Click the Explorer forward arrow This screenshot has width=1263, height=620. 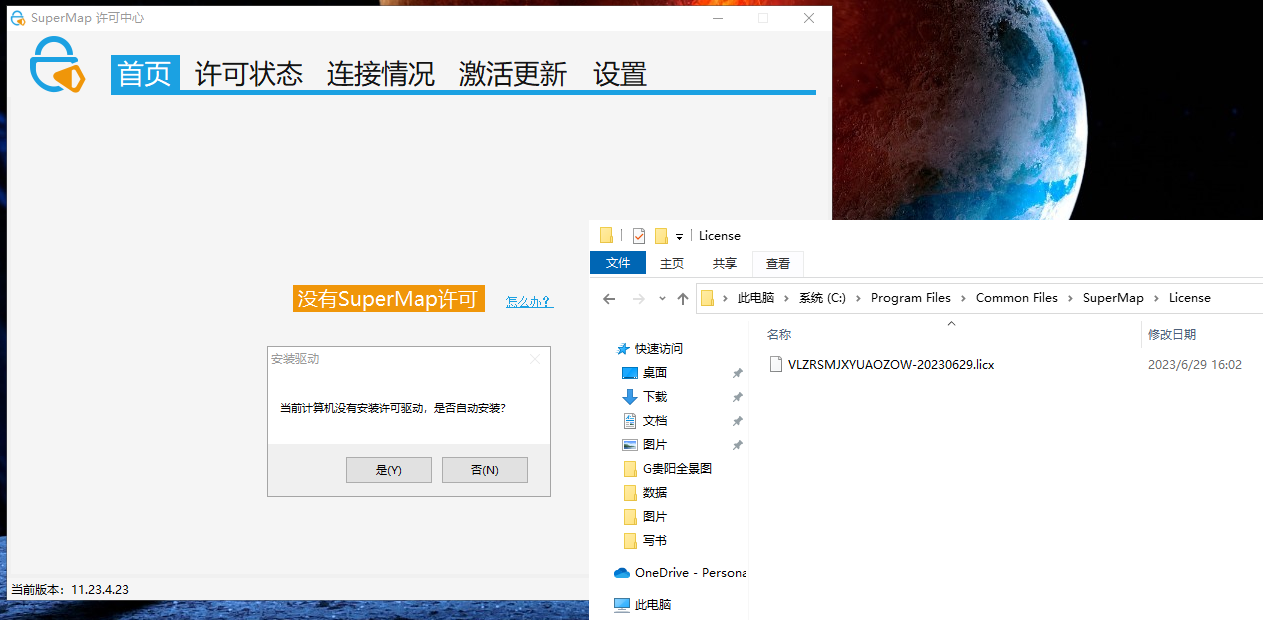pos(638,298)
